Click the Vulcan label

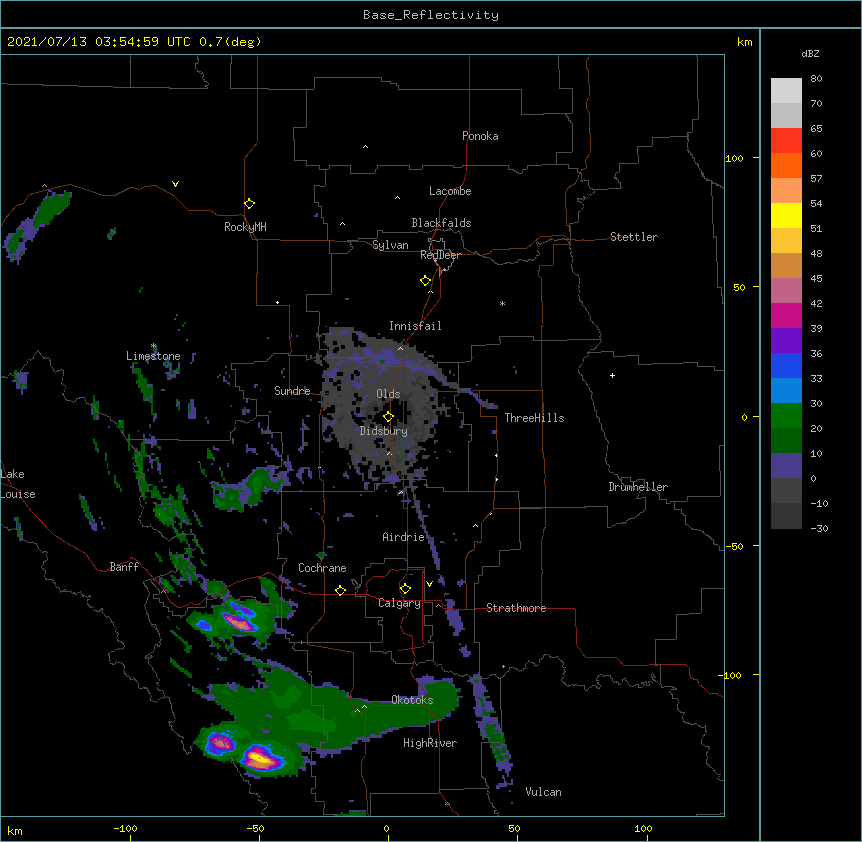coord(543,792)
